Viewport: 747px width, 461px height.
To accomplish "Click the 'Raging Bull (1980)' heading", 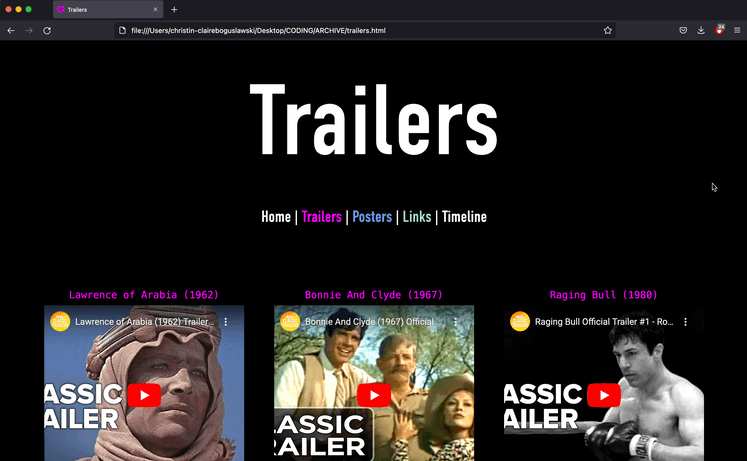I will click(x=604, y=295).
